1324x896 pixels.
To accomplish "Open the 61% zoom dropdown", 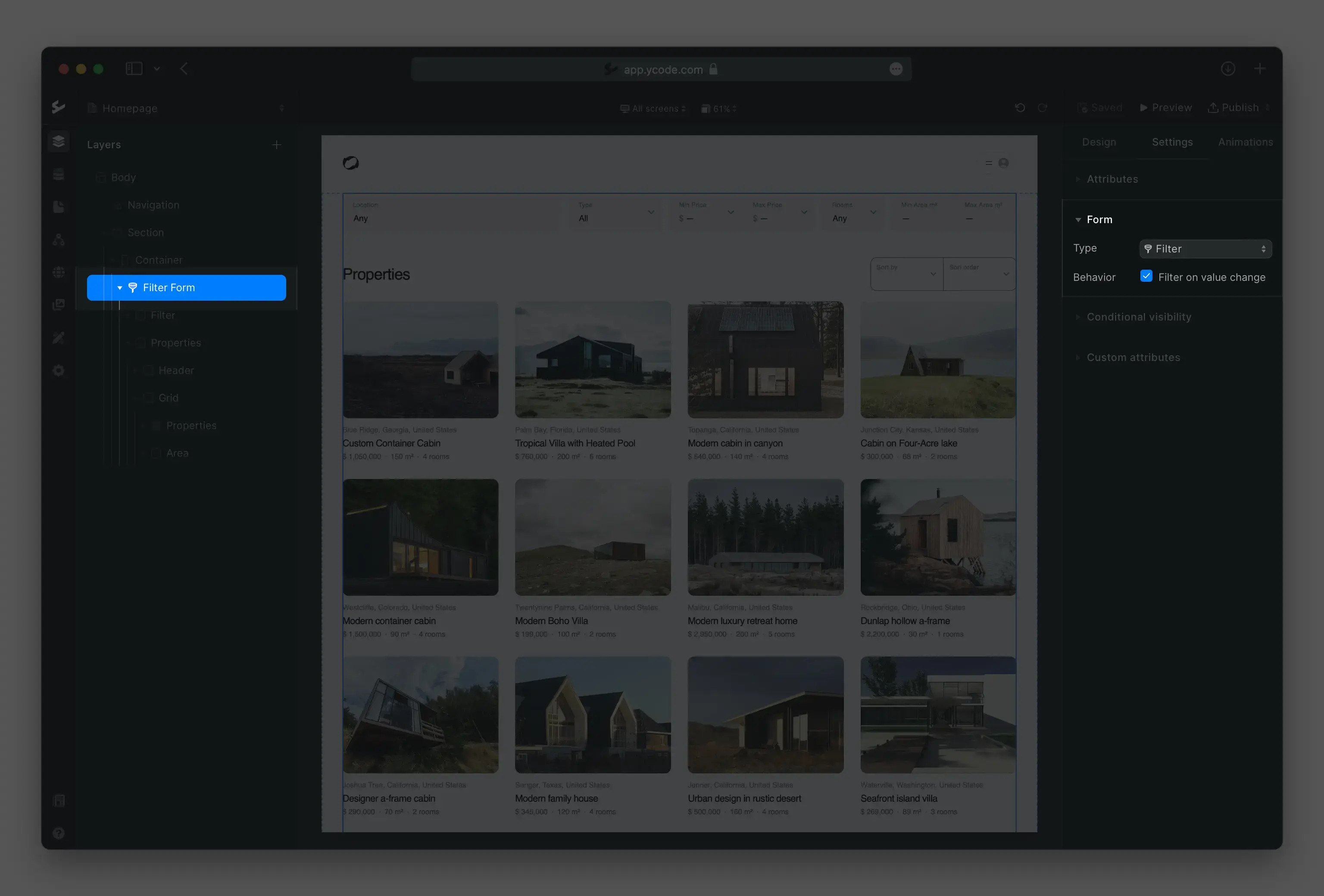I will [x=719, y=109].
